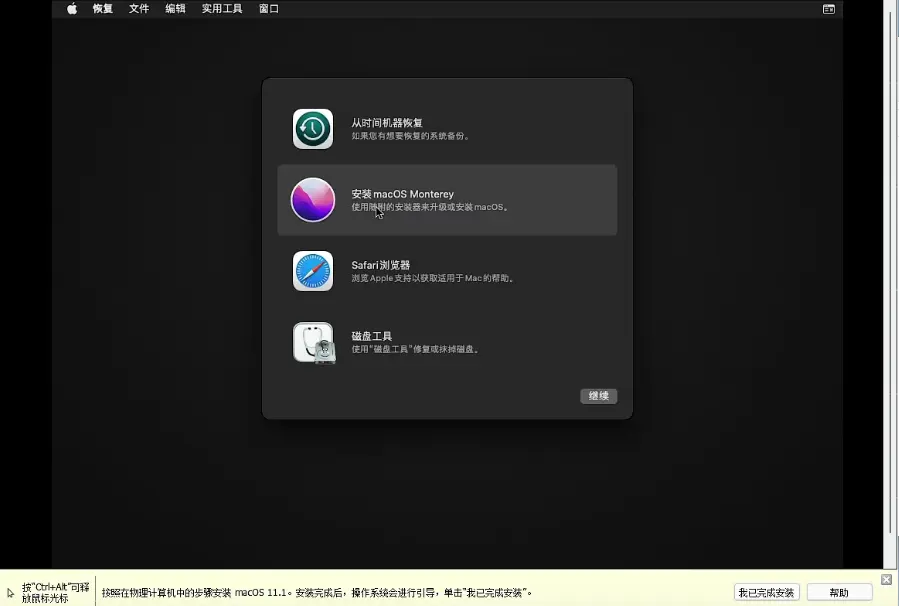899x606 pixels.
Task: Choose the Safari浏览器 option title
Action: [x=381, y=265]
